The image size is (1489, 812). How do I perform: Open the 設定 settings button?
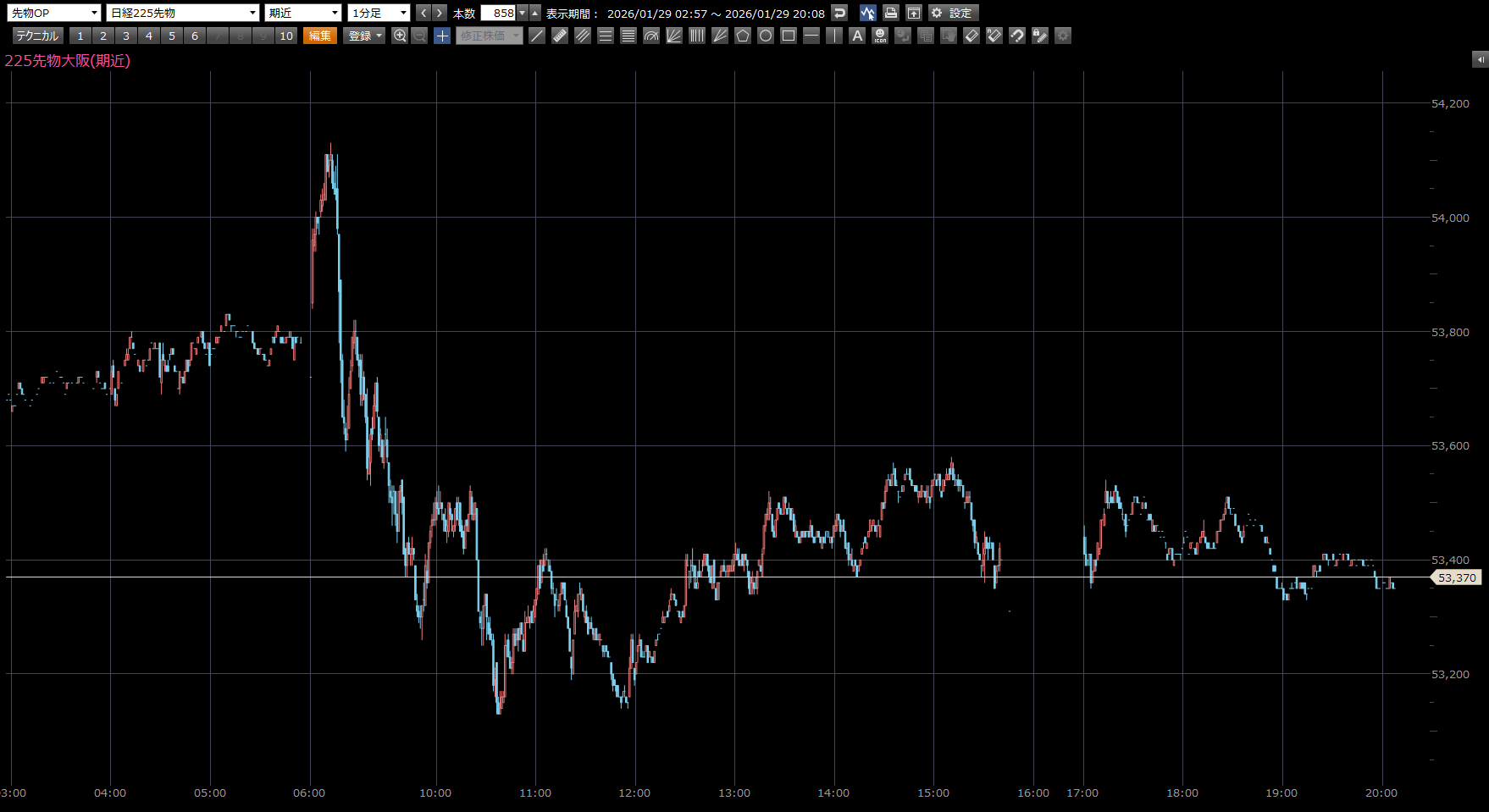coord(954,13)
